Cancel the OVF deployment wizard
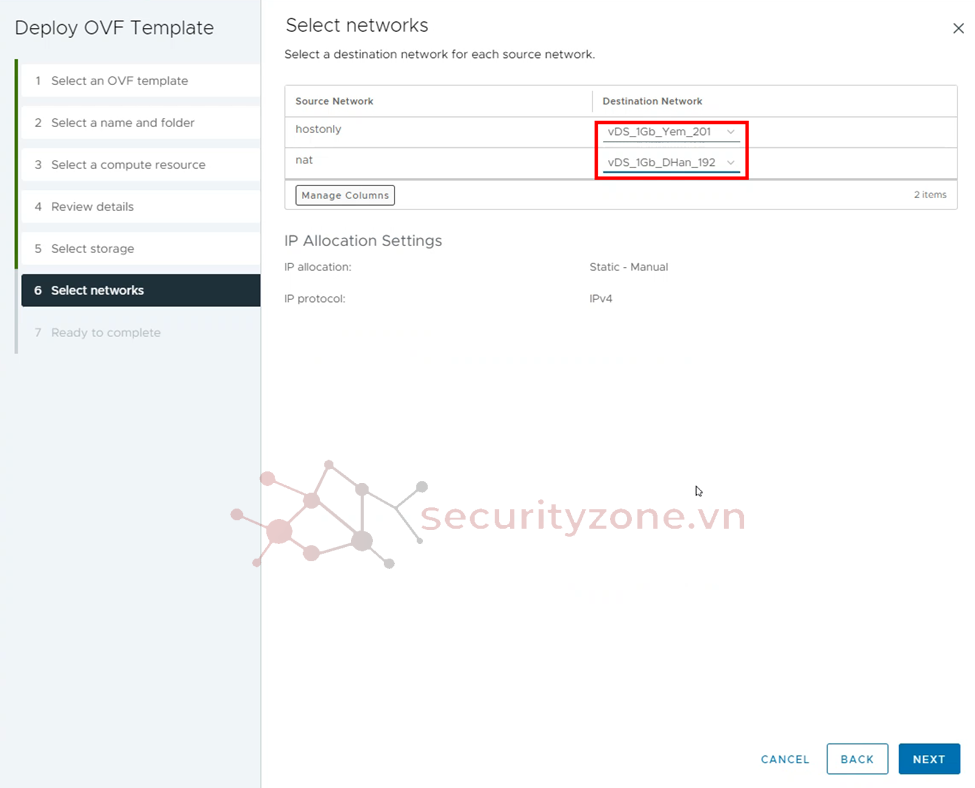 pyautogui.click(x=785, y=759)
